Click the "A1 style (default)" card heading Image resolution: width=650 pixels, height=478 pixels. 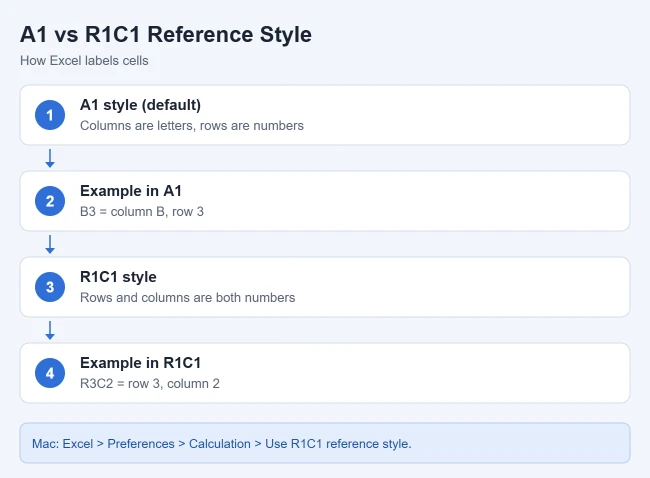pos(140,105)
